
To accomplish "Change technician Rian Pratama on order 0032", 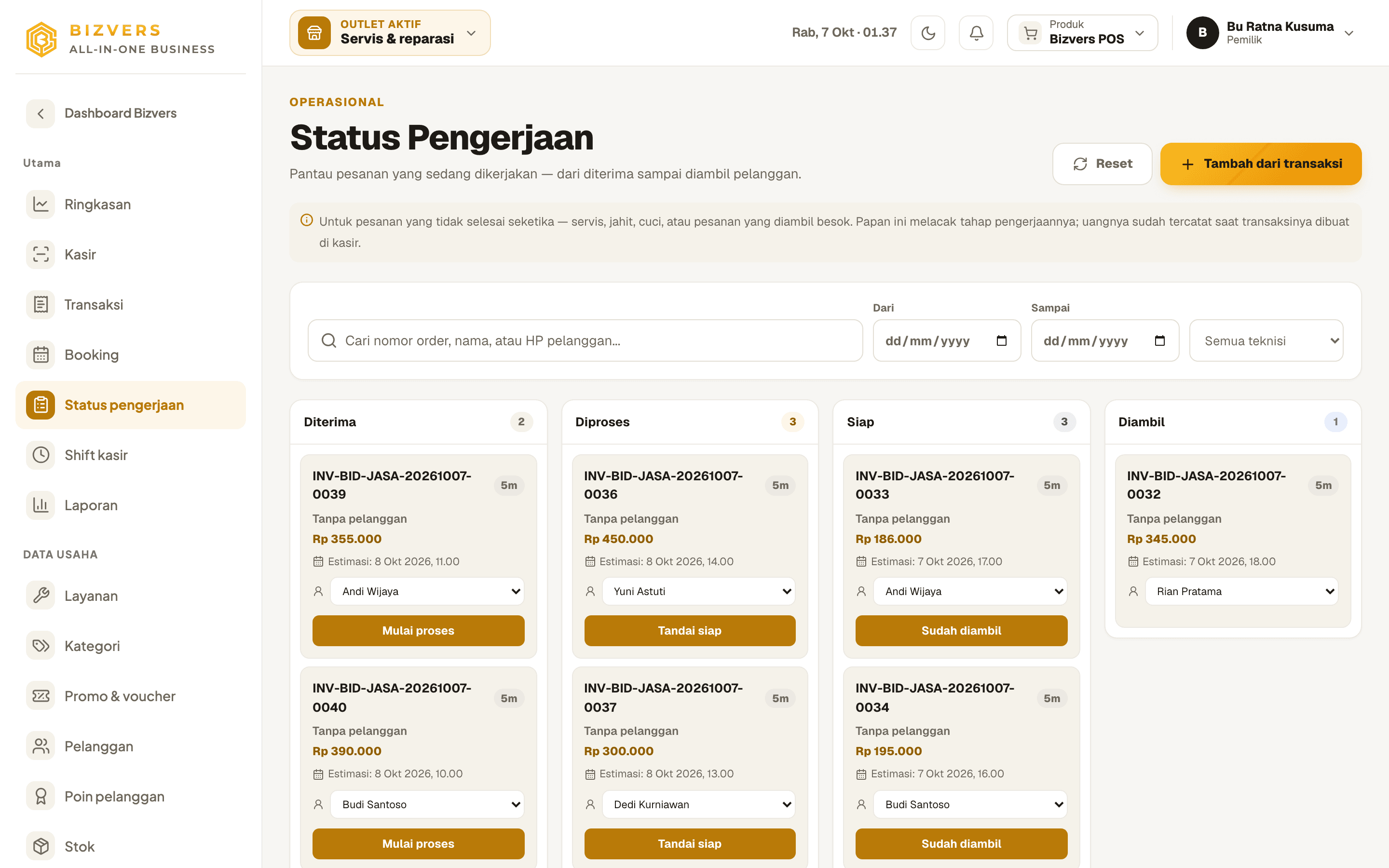I will coord(1241,591).
